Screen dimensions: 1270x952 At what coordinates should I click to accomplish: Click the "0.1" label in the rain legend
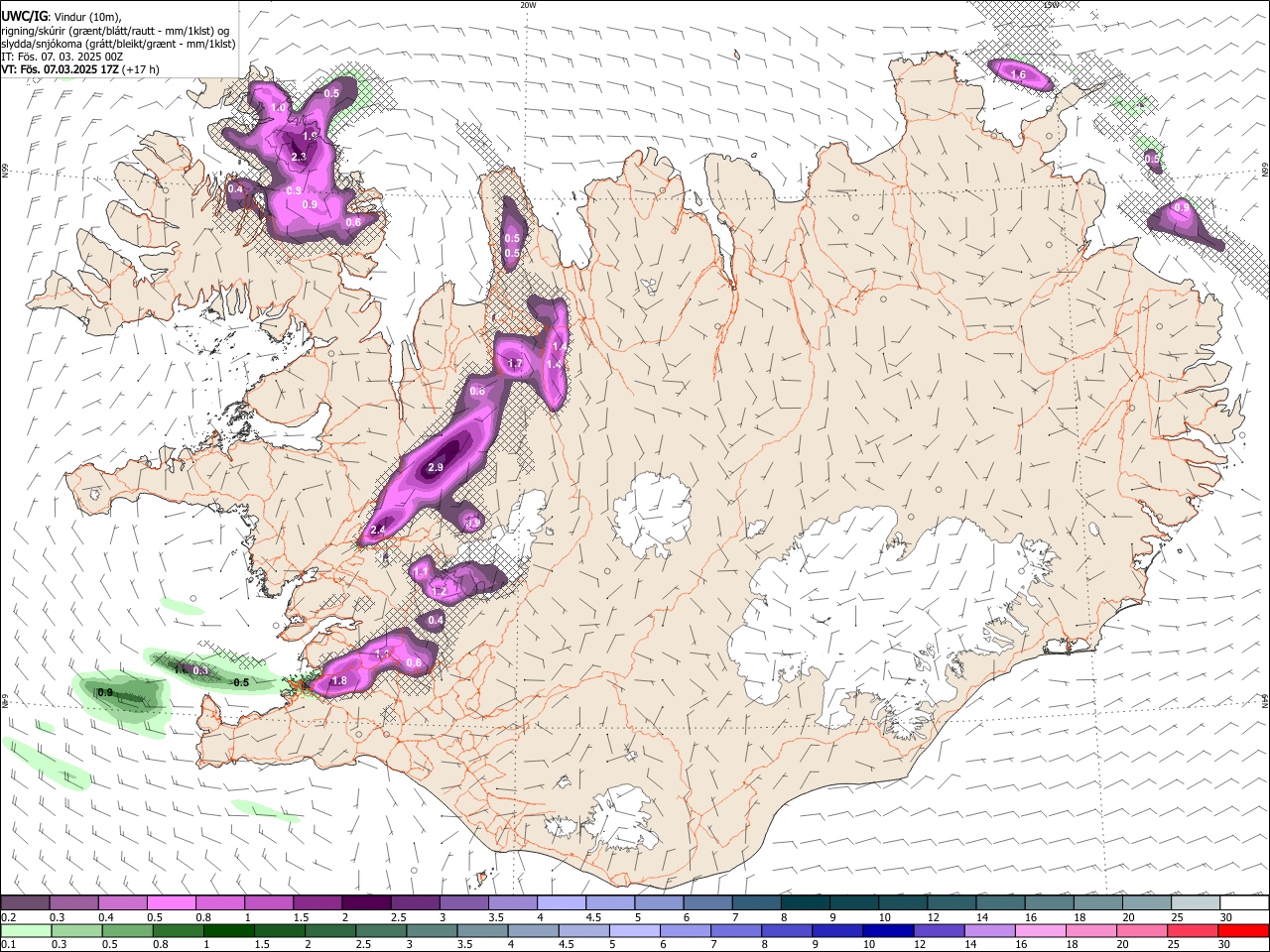coord(8,944)
